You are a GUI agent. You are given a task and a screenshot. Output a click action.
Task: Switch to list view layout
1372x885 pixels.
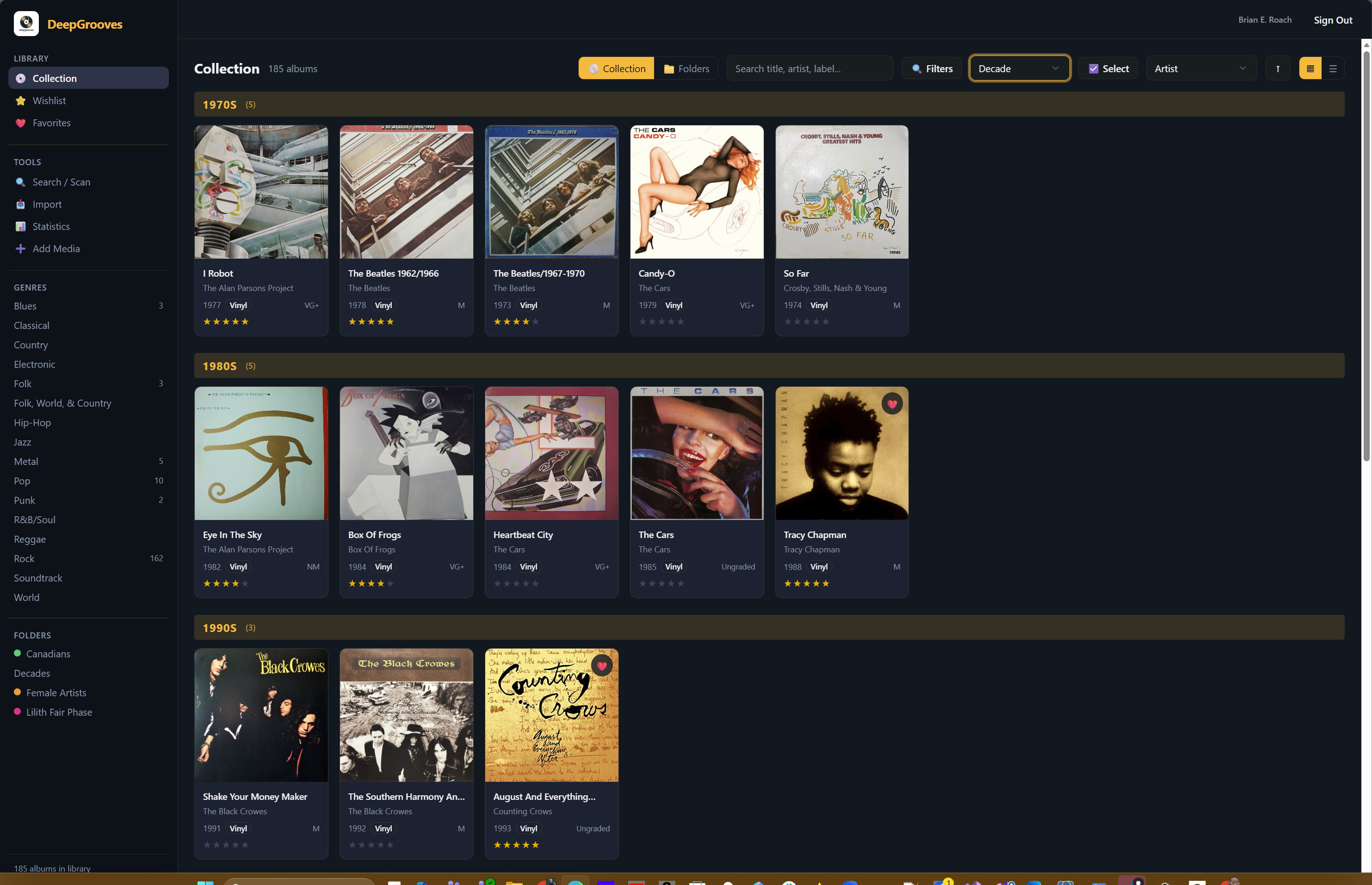pos(1334,68)
